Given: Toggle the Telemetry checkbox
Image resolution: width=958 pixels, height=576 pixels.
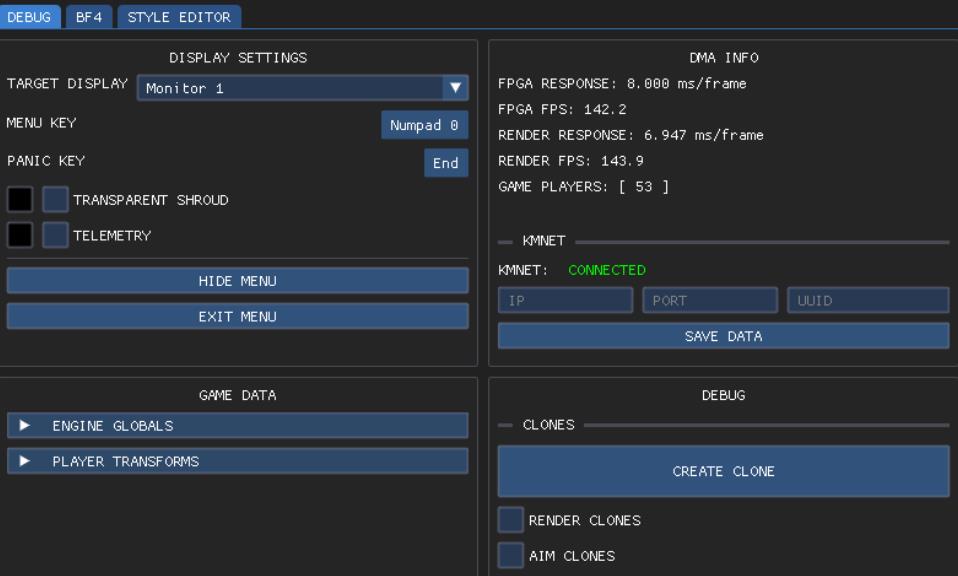Looking at the screenshot, I should click(x=56, y=235).
